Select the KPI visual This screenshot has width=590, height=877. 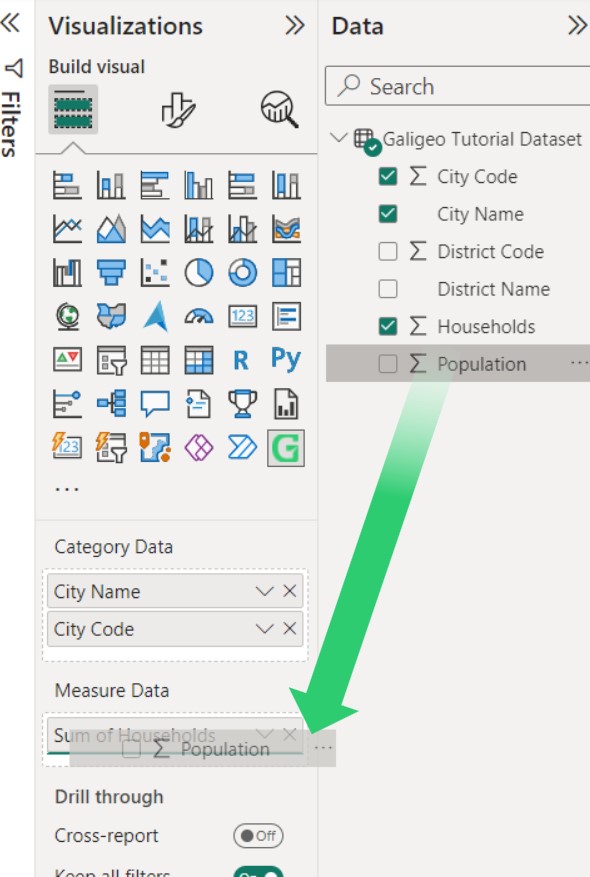(x=67, y=360)
